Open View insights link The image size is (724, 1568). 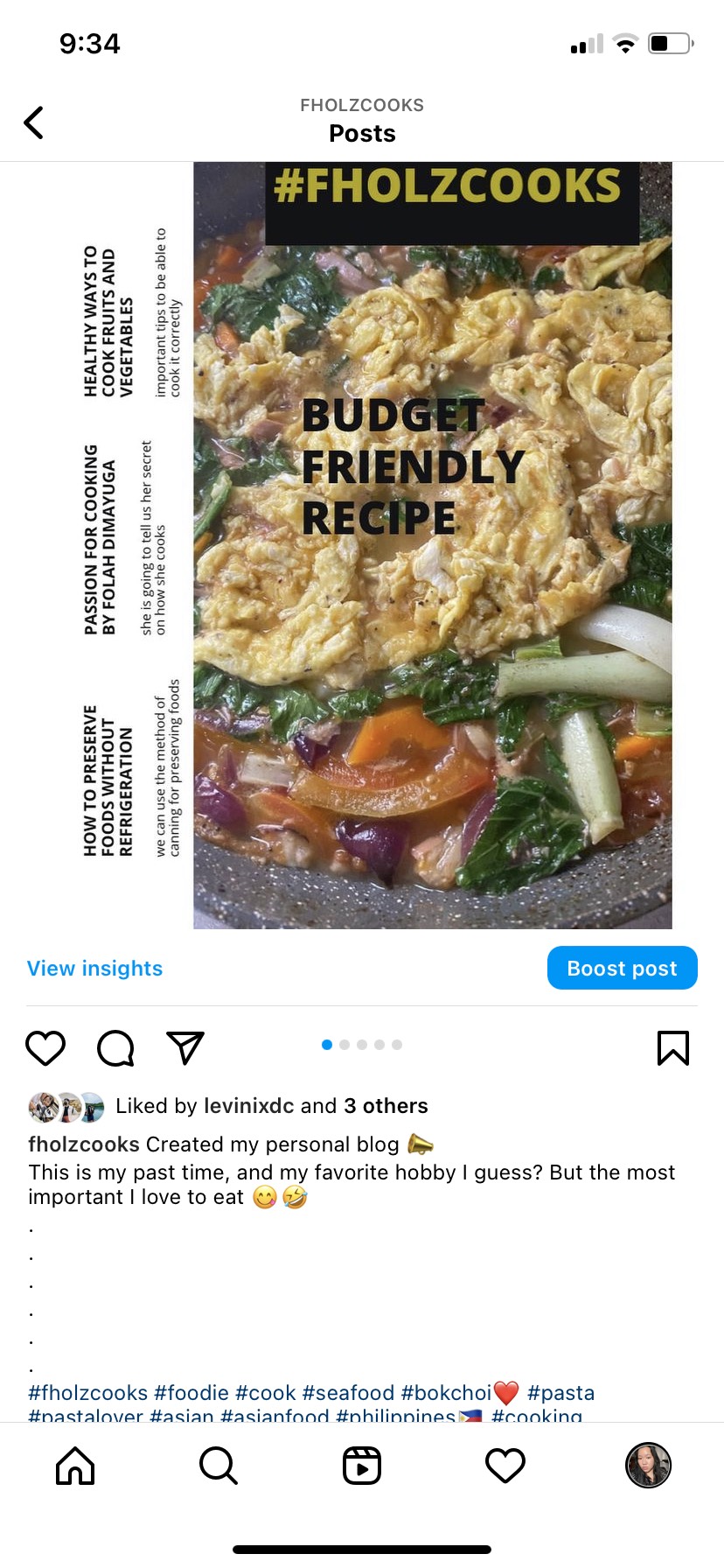[94, 969]
